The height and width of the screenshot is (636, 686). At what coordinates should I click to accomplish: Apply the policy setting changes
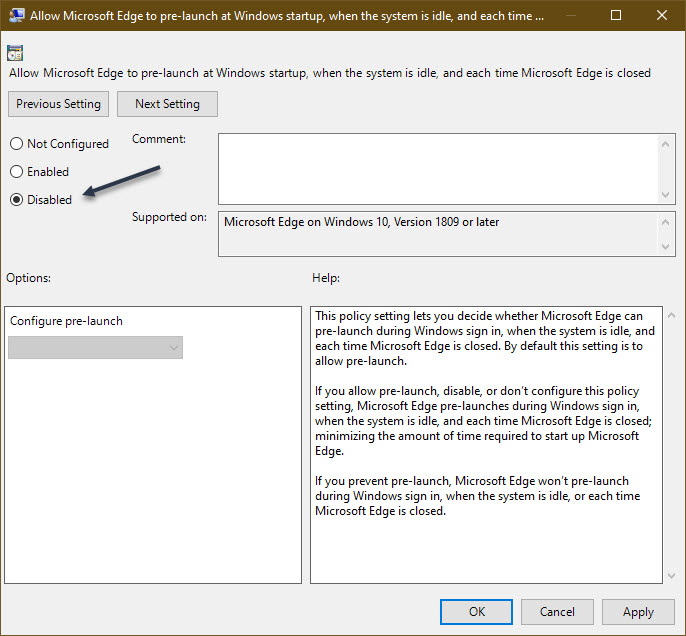click(638, 612)
